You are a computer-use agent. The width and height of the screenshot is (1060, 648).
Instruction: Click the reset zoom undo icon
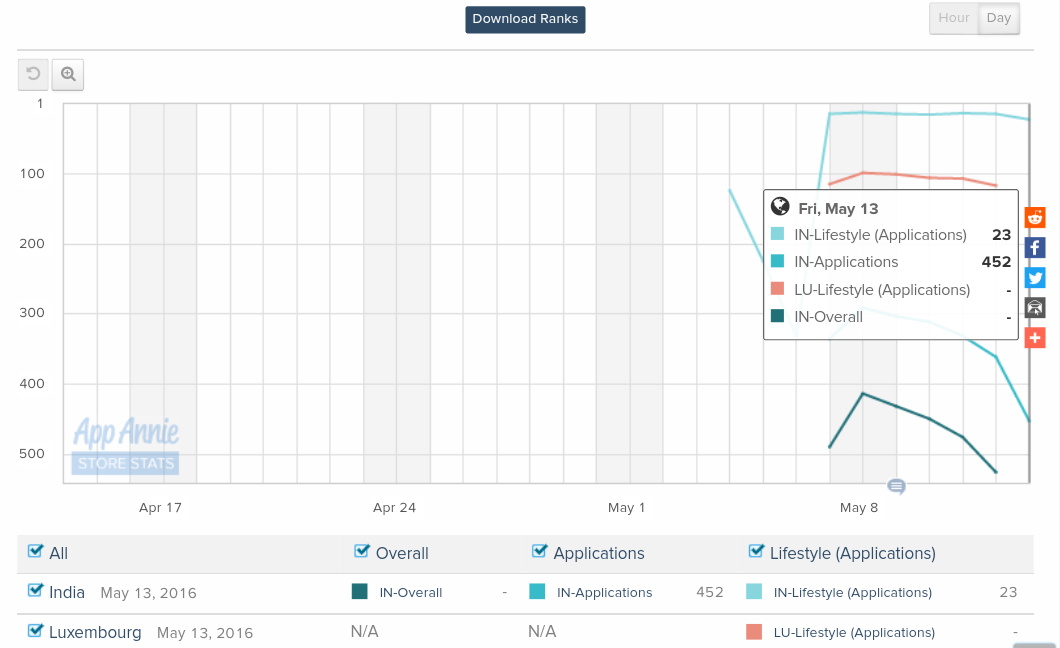(33, 74)
